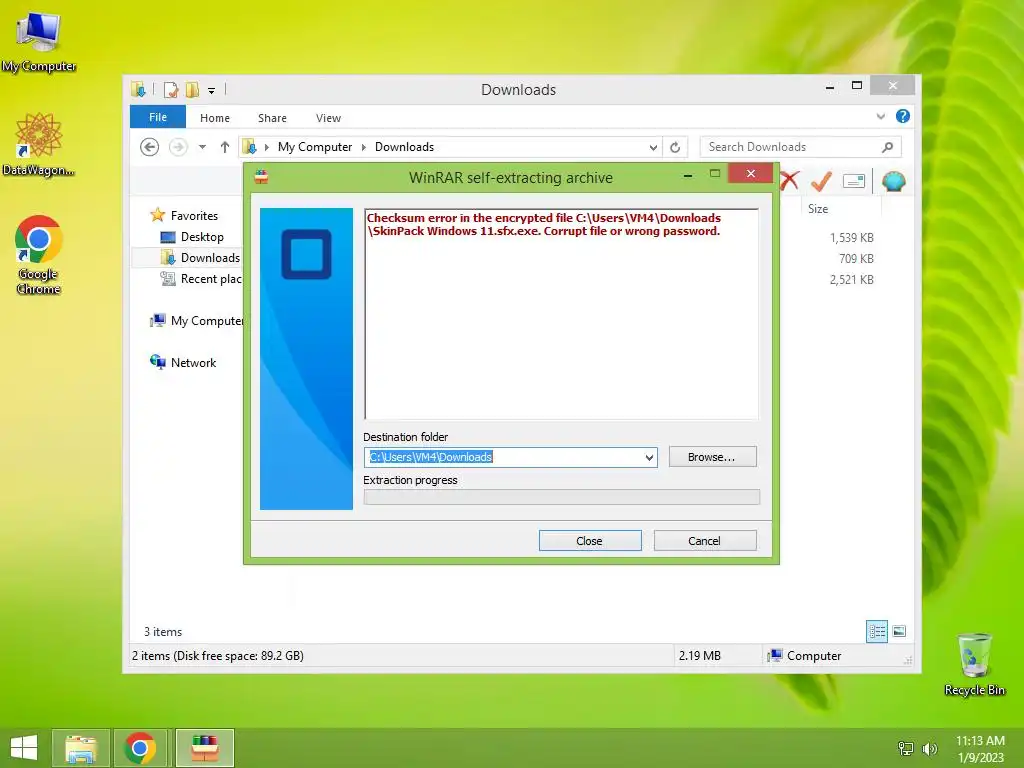Switch to large thumbnails view icon
The width and height of the screenshot is (1024, 768).
point(899,631)
